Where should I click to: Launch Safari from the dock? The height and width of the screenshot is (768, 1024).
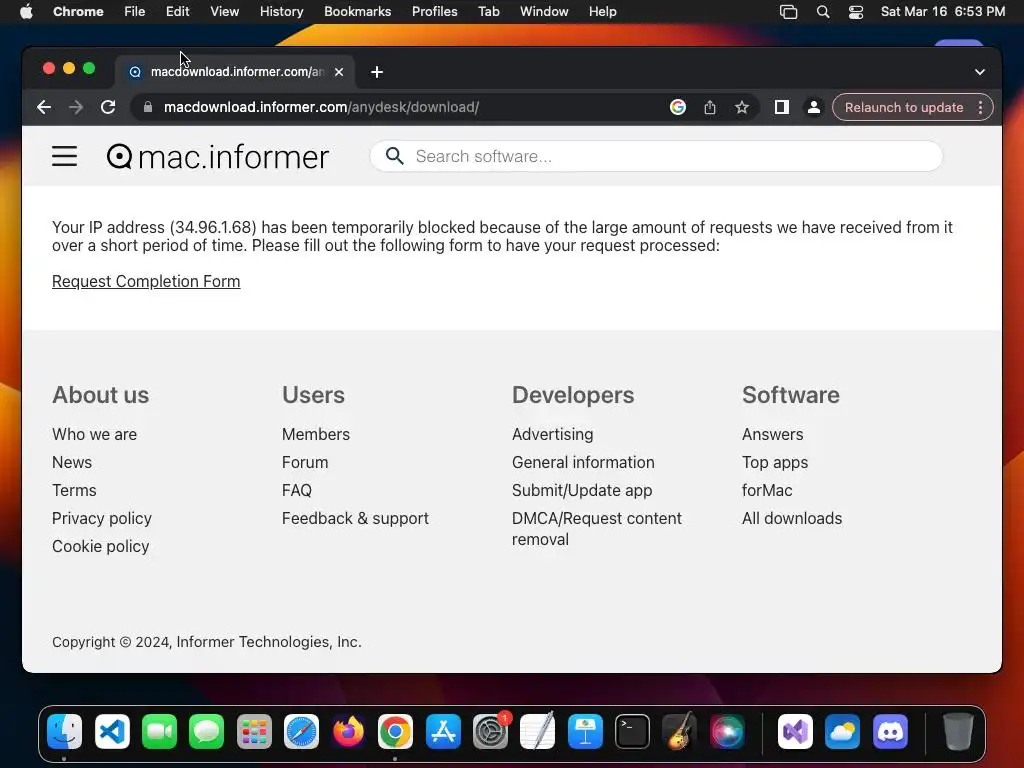click(301, 731)
